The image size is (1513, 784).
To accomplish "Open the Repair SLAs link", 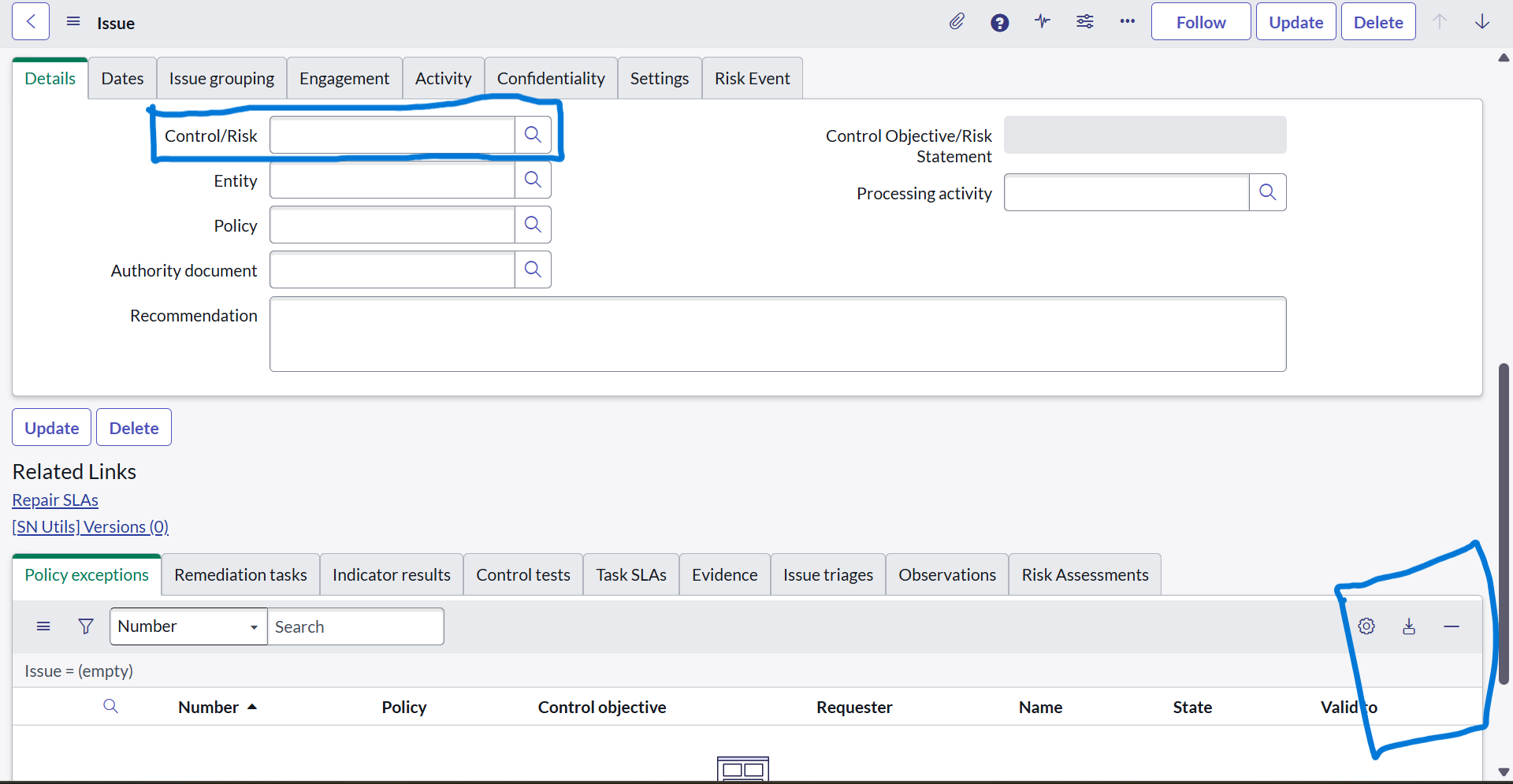I will [x=55, y=500].
